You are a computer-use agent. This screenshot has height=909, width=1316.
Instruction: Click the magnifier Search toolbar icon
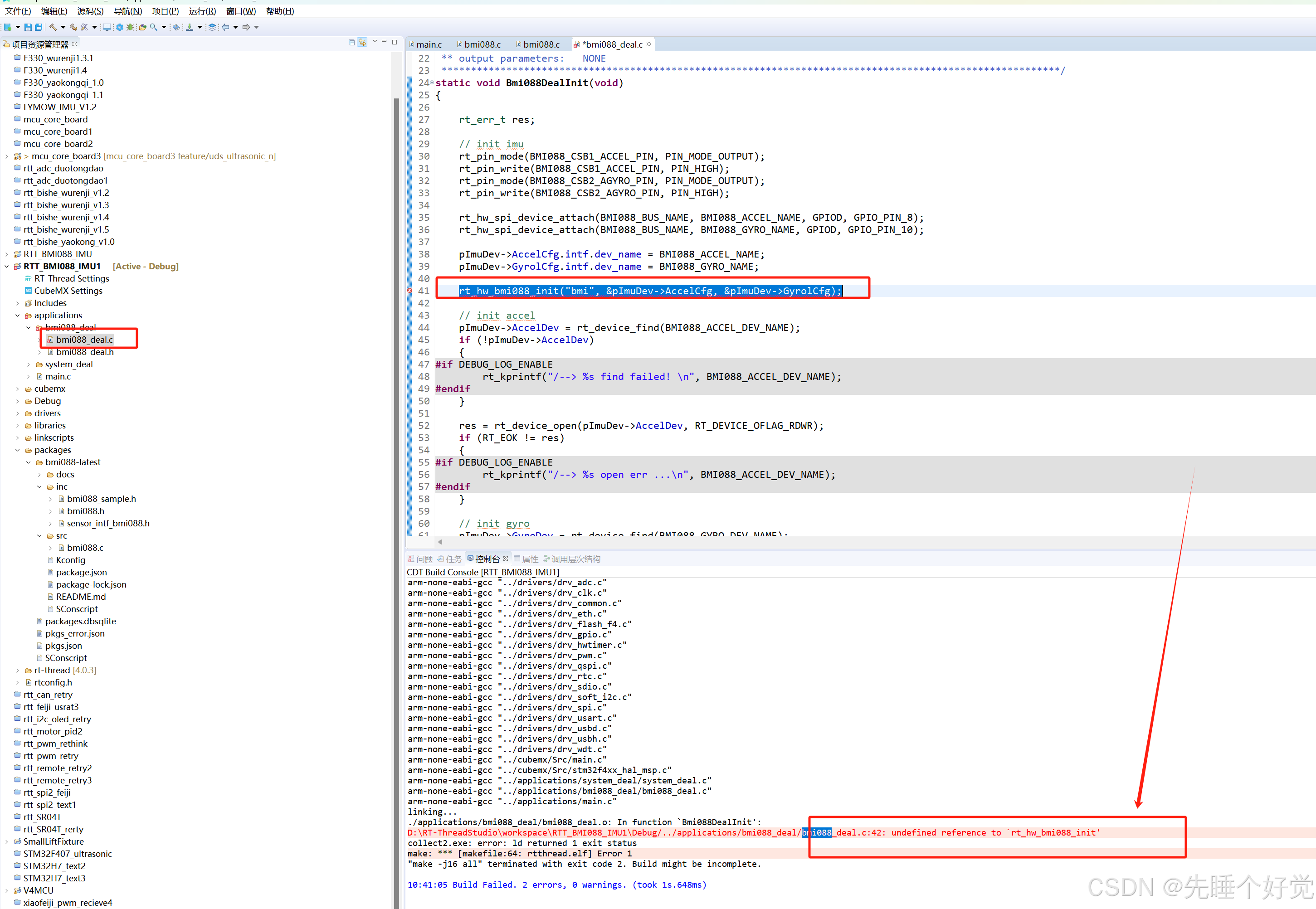coord(153,27)
